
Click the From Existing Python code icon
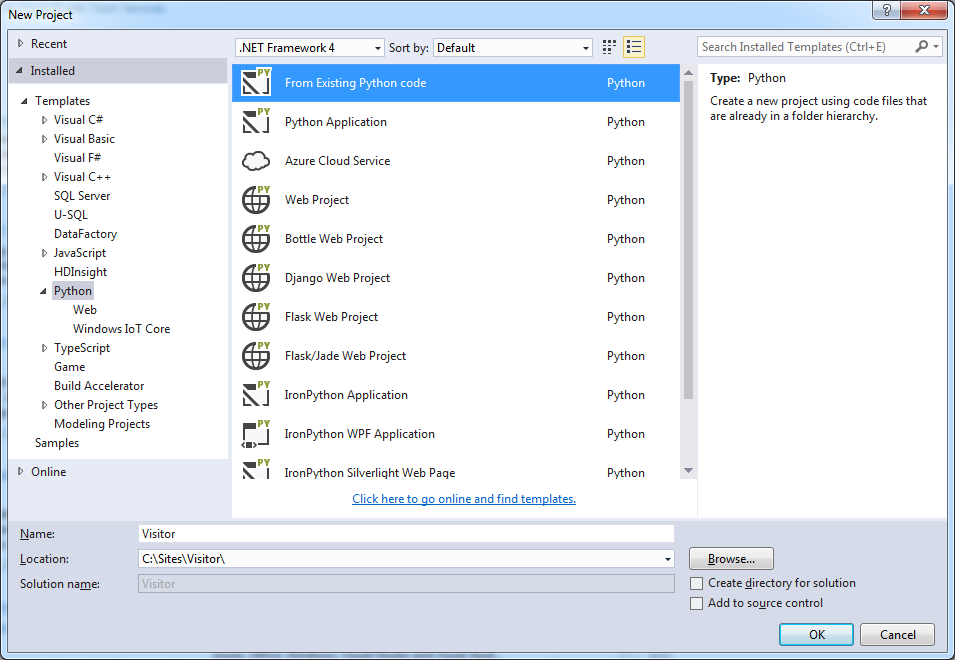coord(256,83)
